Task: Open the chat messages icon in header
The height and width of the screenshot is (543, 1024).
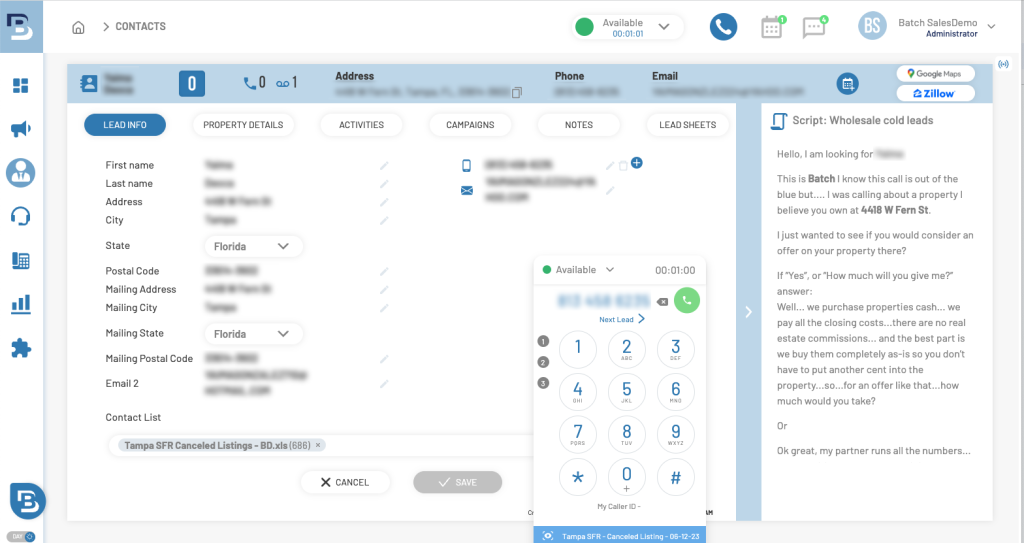Action: (814, 27)
